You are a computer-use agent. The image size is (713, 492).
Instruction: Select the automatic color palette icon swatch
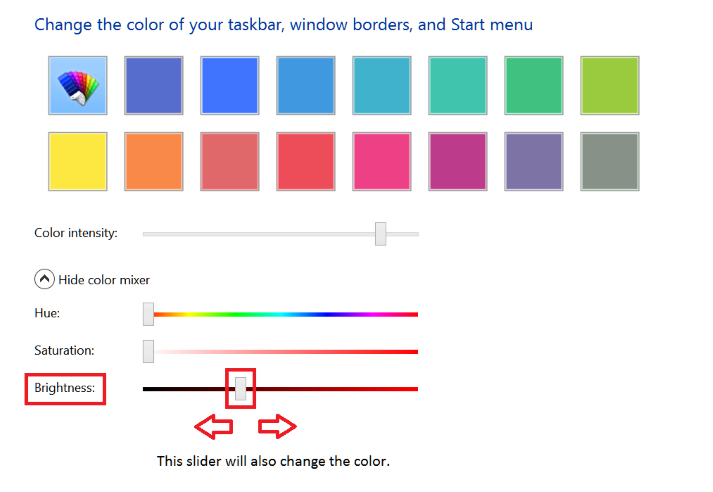click(x=78, y=85)
